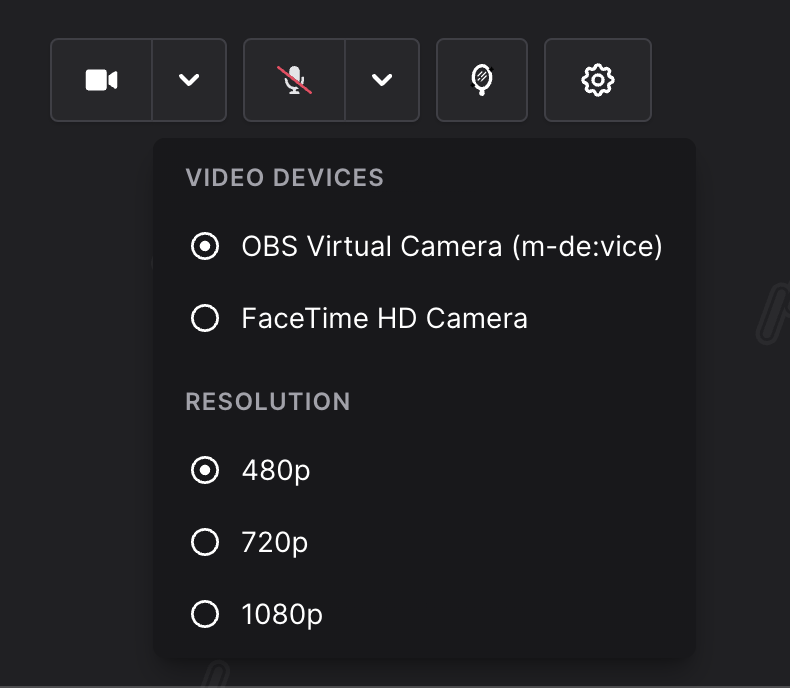Click the OBS Virtual Camera (m-de:vice) label

pos(452,247)
